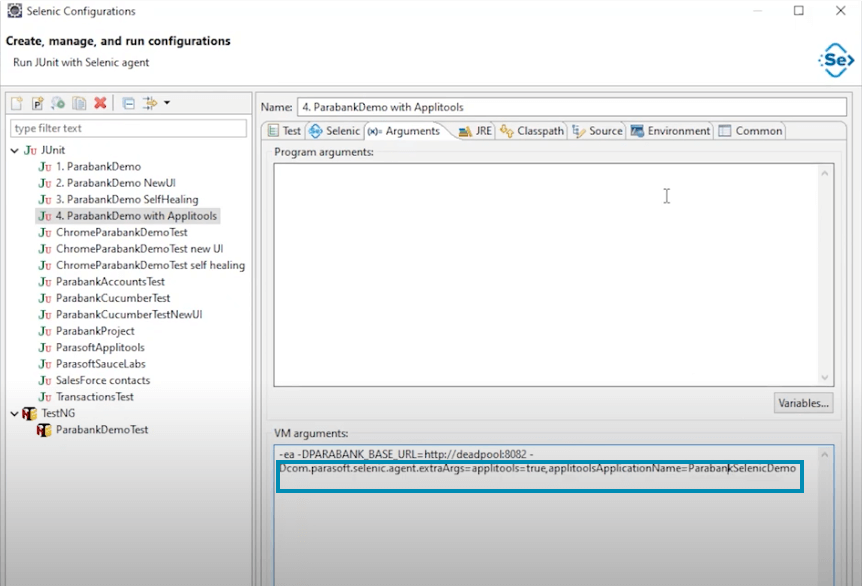Collapse the JUnit tree node
The width and height of the screenshot is (862, 586).
(15, 150)
